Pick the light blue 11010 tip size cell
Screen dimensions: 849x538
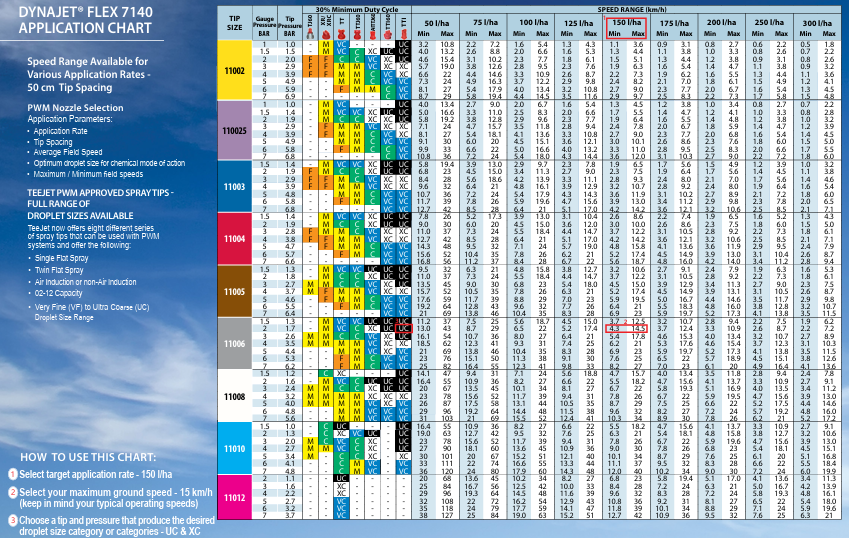tap(234, 448)
